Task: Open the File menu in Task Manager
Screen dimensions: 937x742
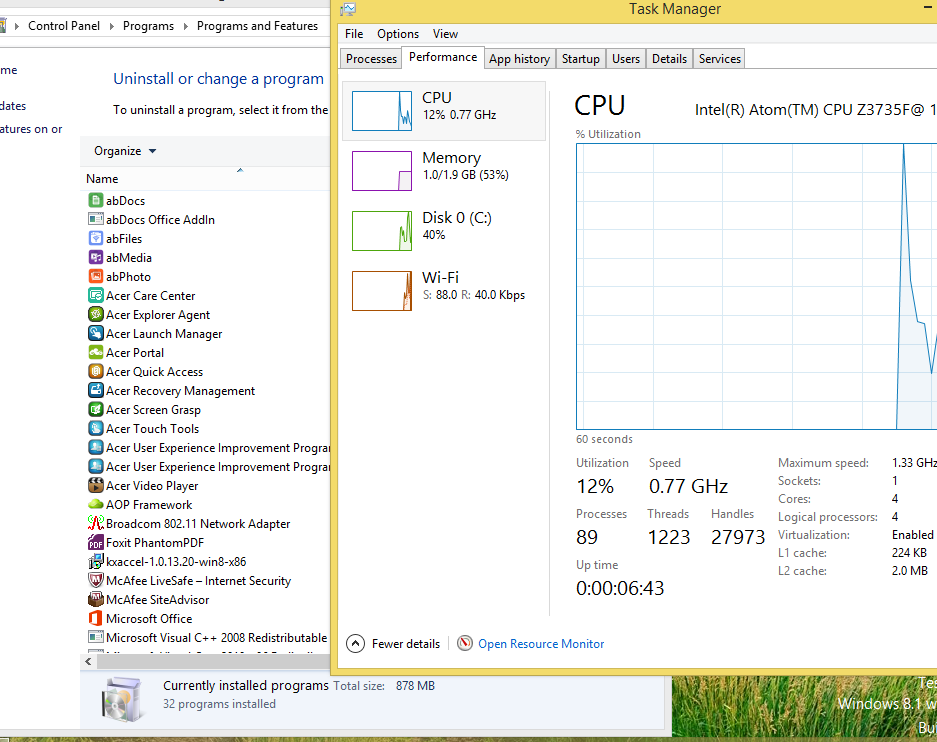Action: coord(354,34)
